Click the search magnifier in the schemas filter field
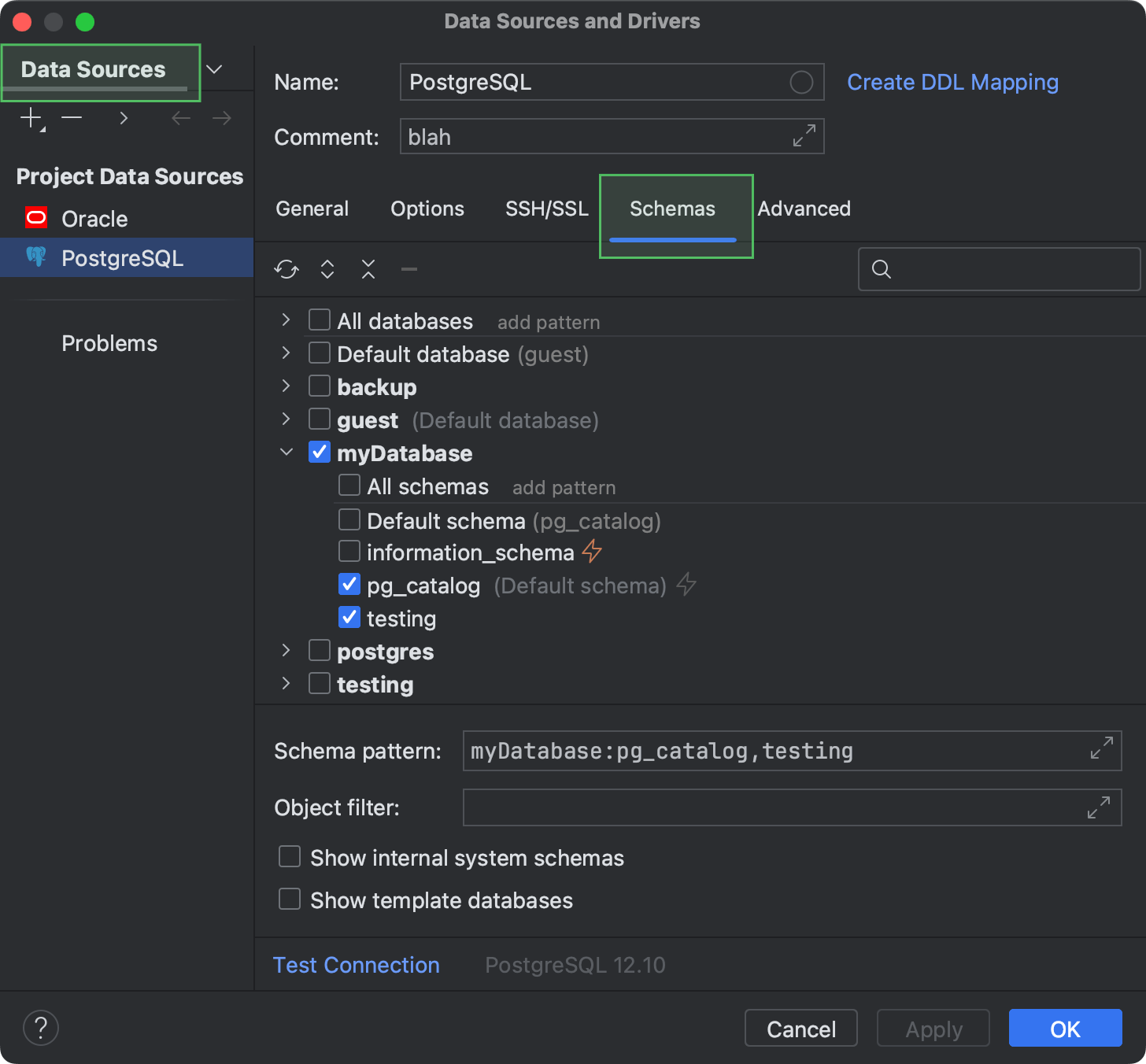This screenshot has height=1064, width=1146. tap(880, 269)
